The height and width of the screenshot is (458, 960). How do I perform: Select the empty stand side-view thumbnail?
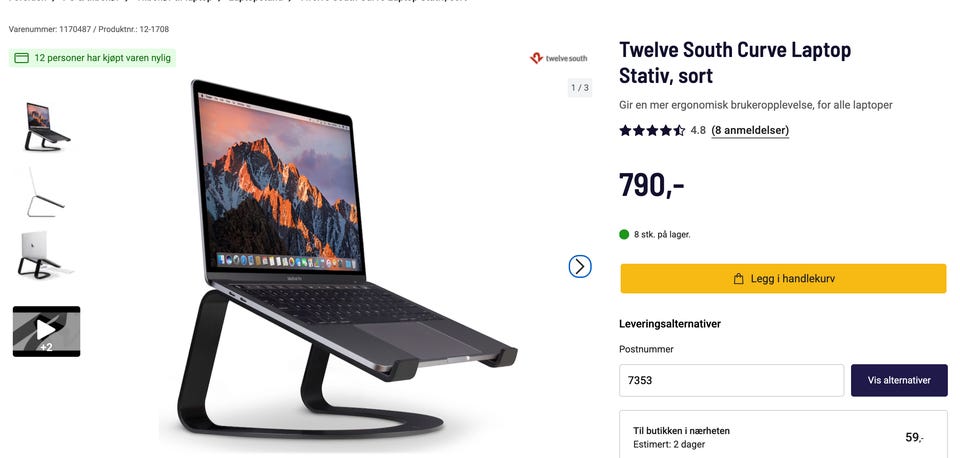[x=45, y=192]
